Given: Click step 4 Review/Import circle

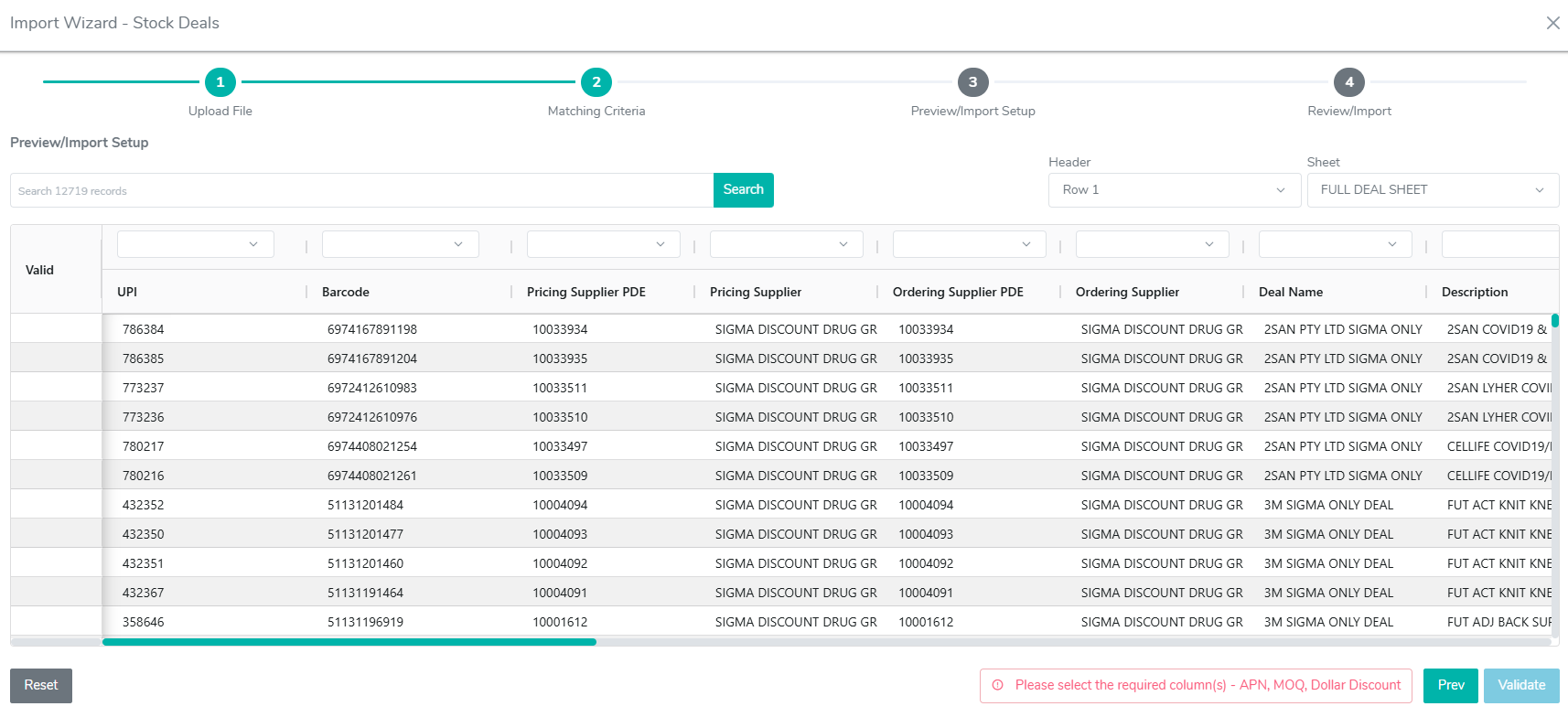Looking at the screenshot, I should click(x=1348, y=82).
